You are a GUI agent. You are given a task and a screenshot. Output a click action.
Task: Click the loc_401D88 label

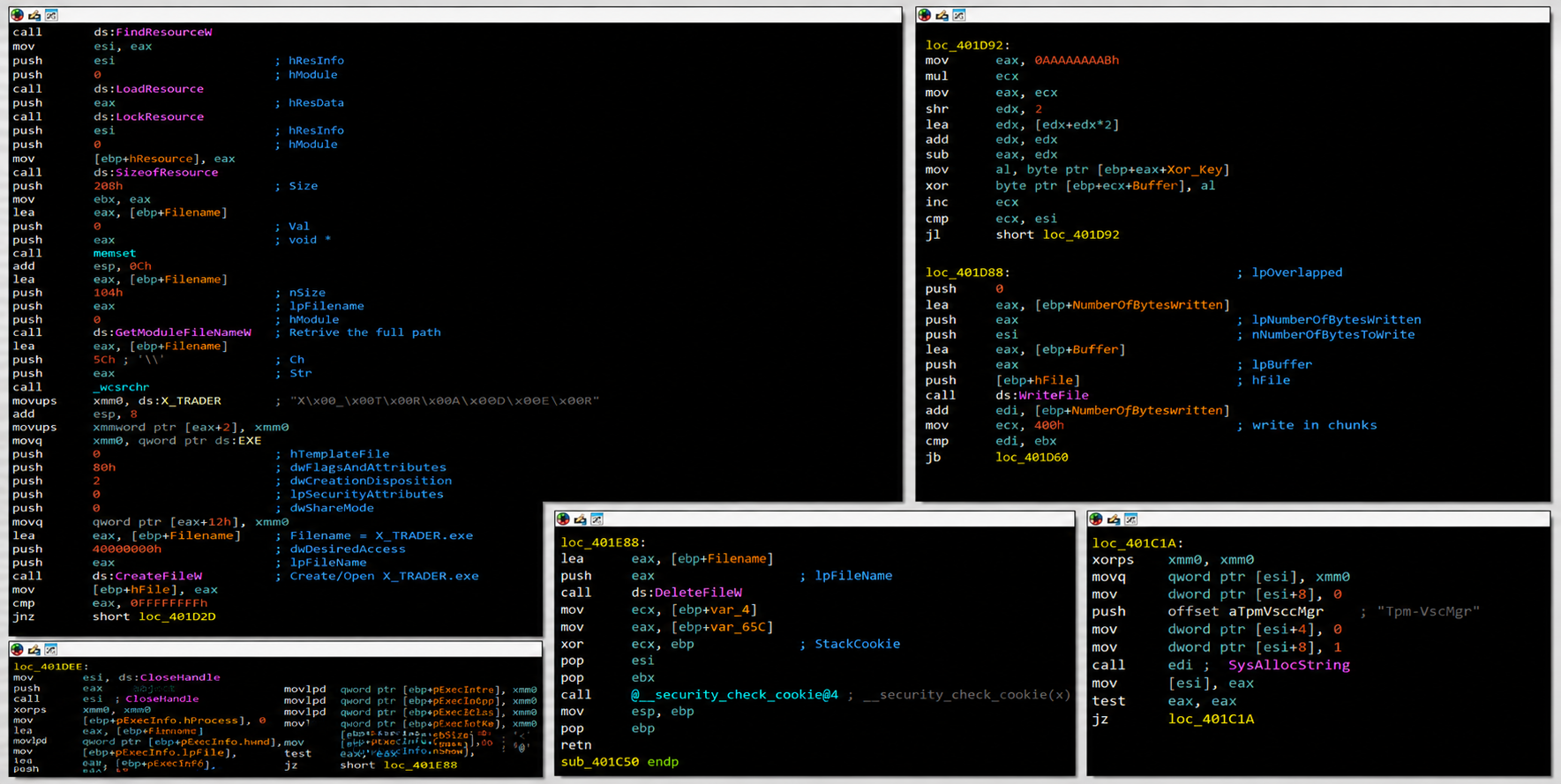click(x=967, y=273)
